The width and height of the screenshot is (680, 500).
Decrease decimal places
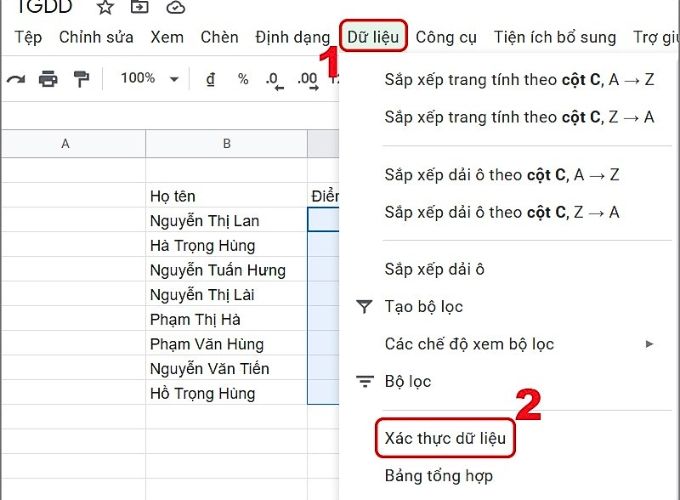point(275,81)
